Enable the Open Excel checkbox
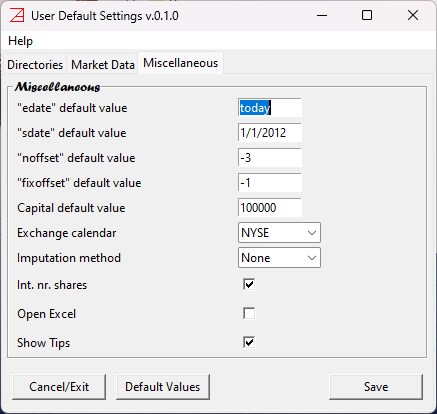This screenshot has height=414, width=437. coord(249,313)
